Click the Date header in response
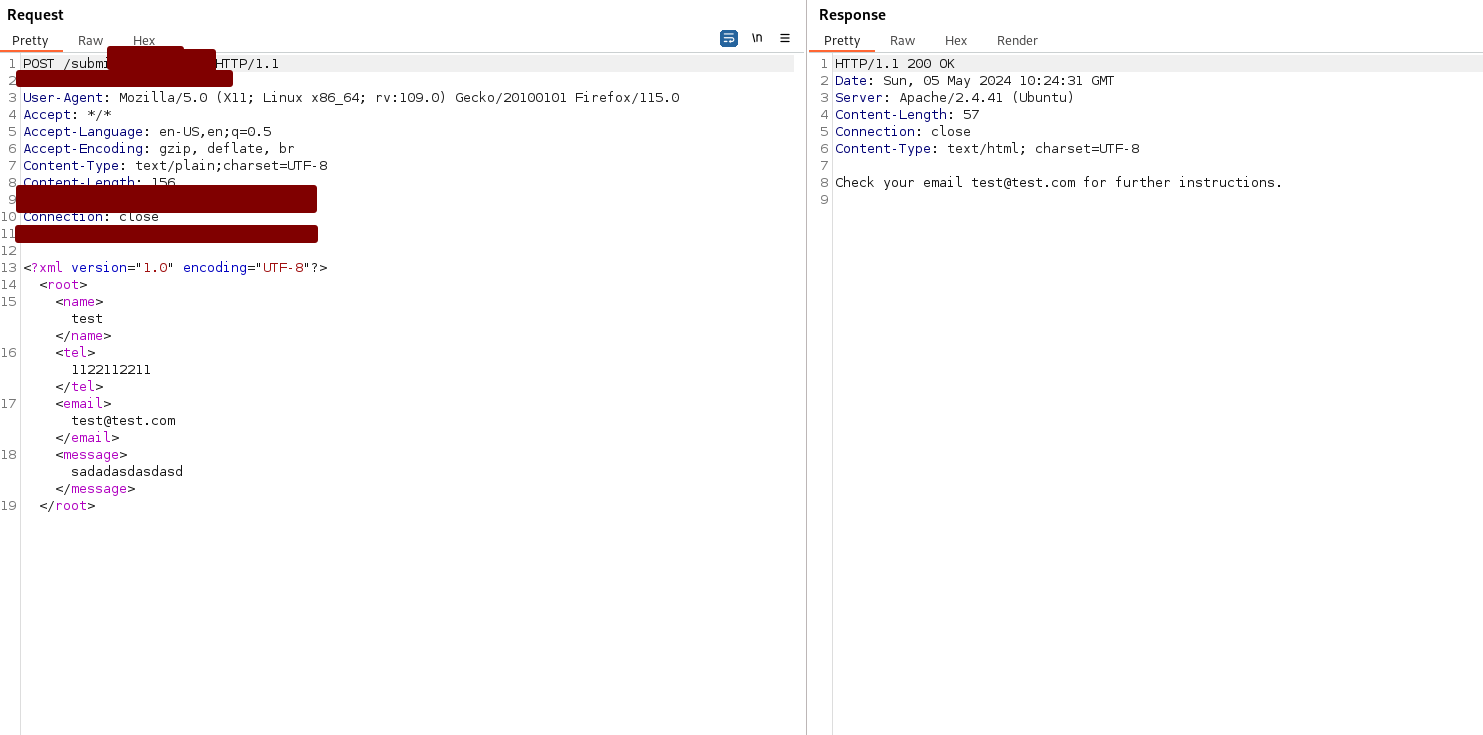The image size is (1483, 735). coord(974,81)
